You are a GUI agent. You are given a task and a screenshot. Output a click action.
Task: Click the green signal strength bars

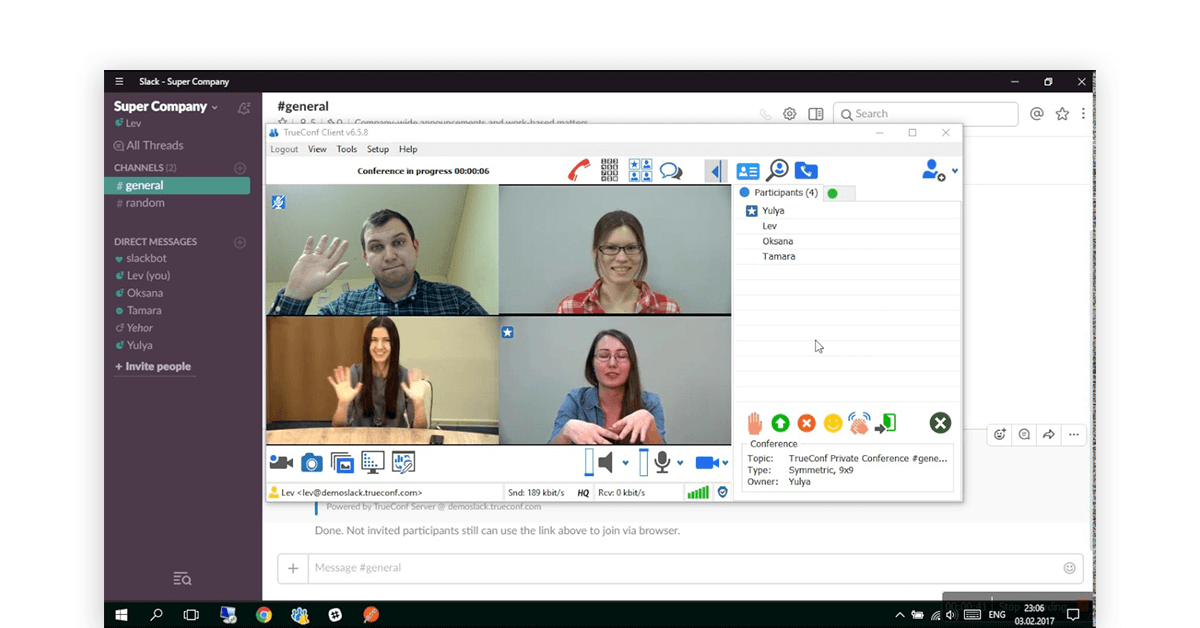tap(697, 492)
